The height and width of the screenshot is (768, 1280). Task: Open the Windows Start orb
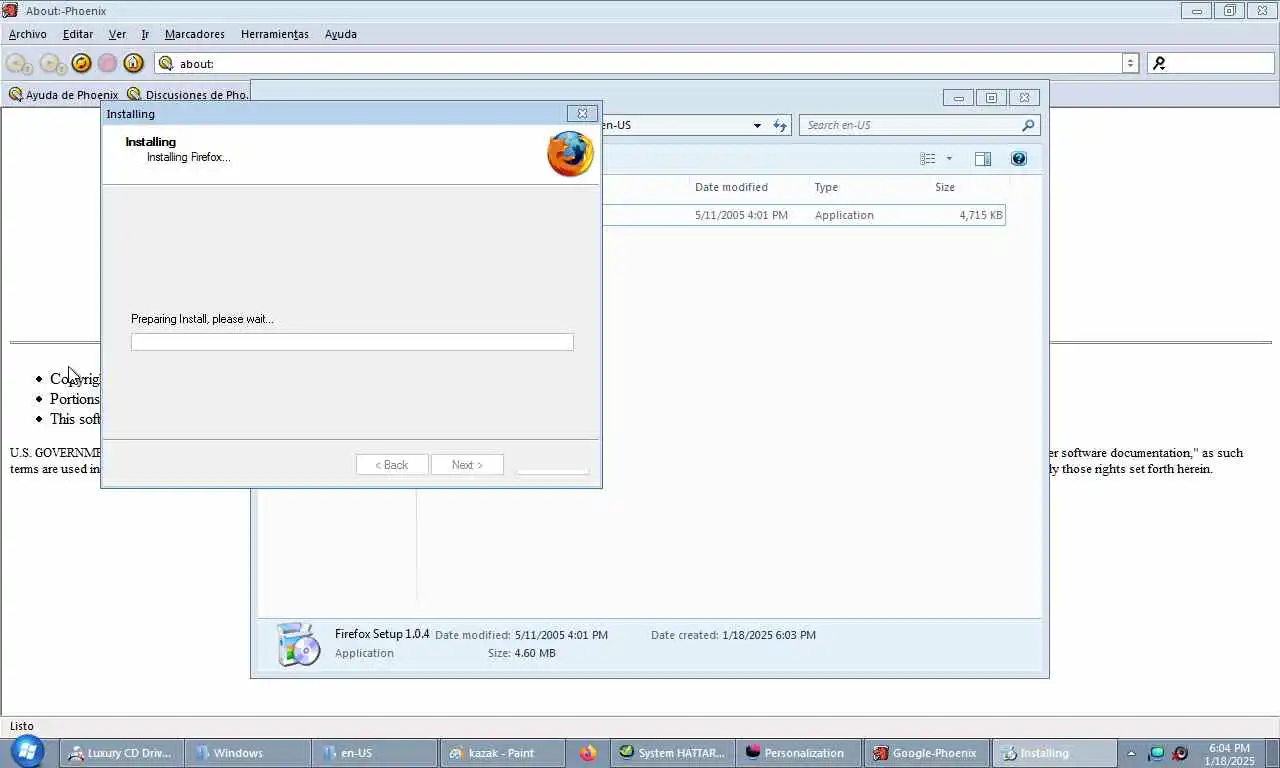[27, 752]
